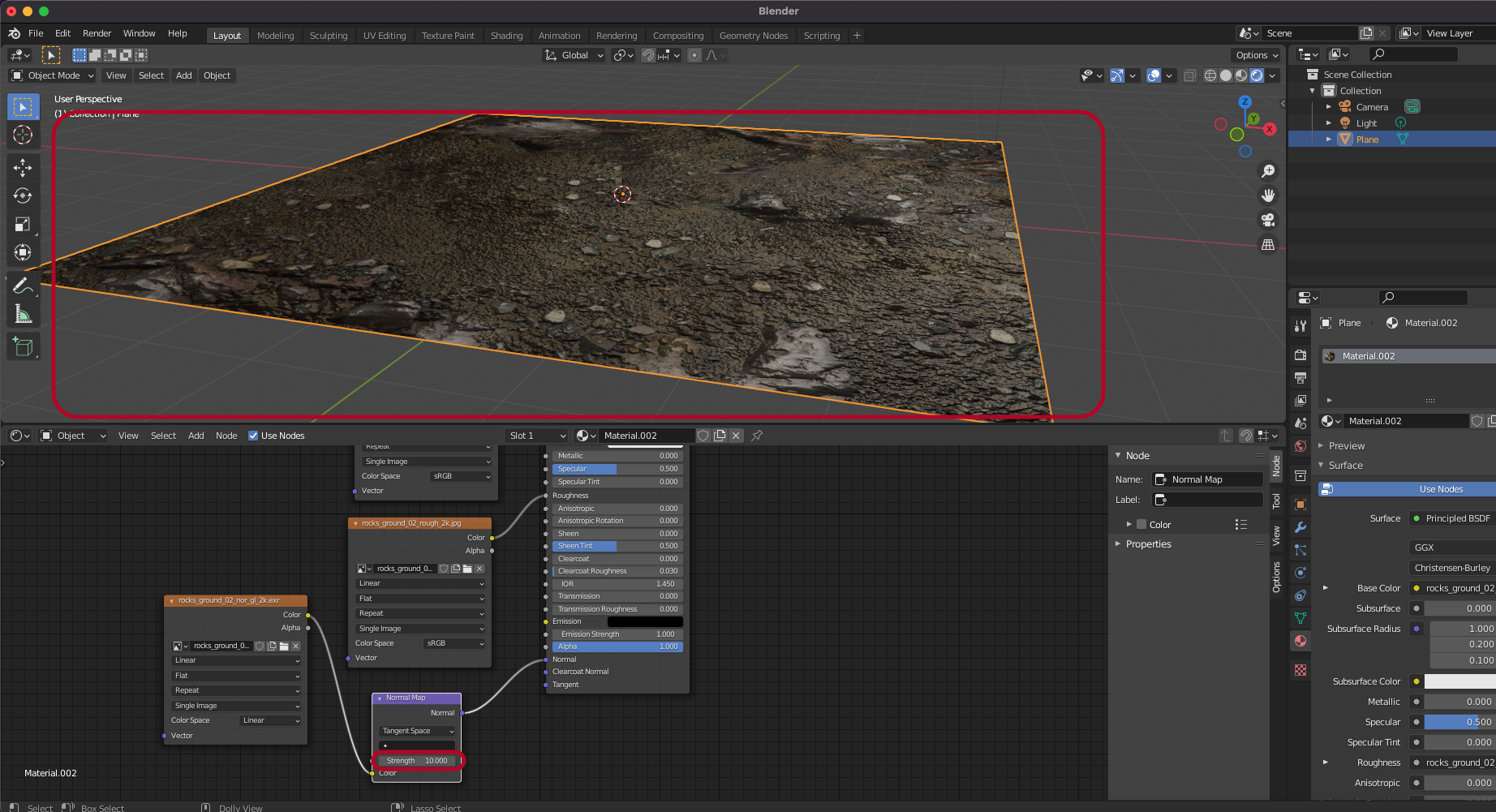1496x812 pixels.
Task: Click the Use Nodes button in Surface panel
Action: [1440, 489]
